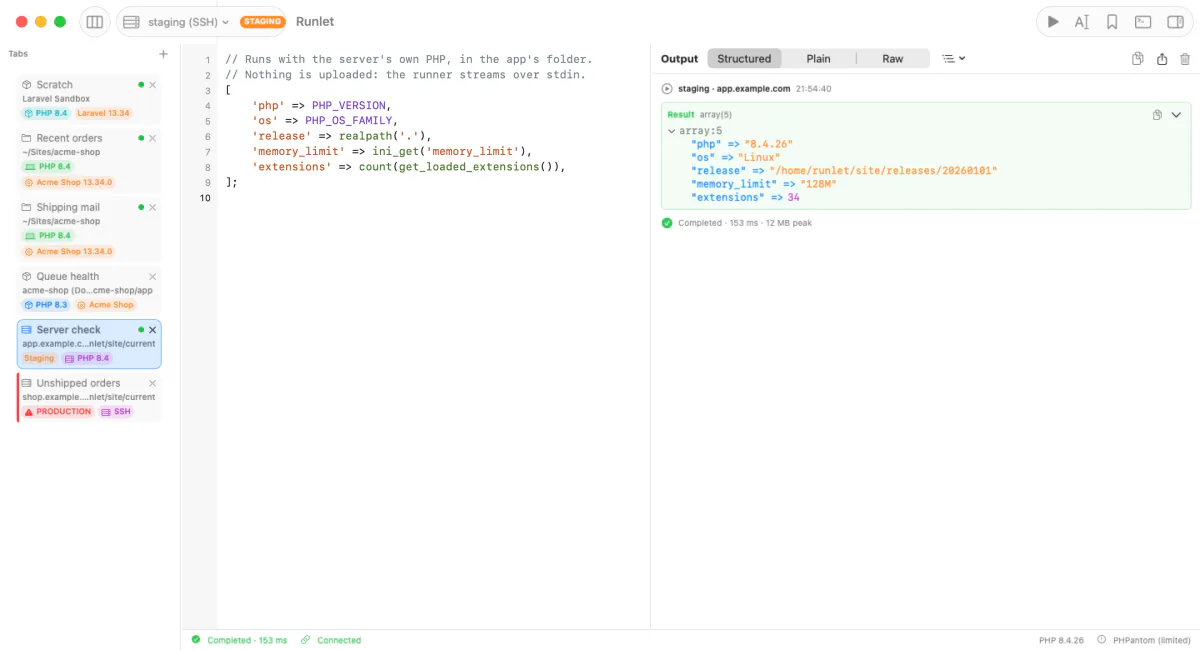Click the 'php' => PHP_VERSION code line

[320, 105]
